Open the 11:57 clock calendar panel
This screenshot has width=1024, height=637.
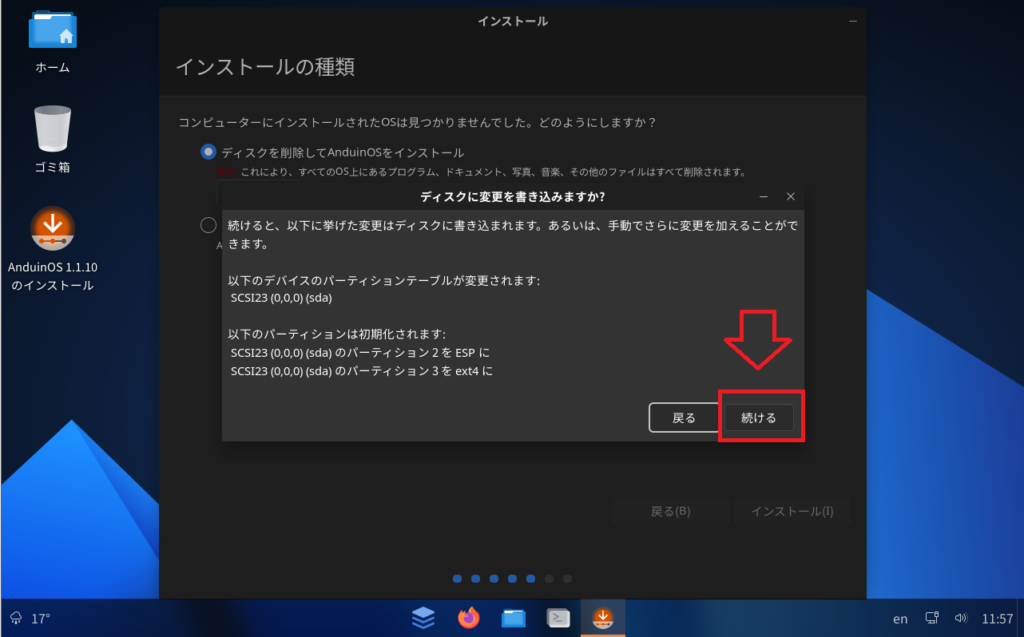click(x=997, y=618)
